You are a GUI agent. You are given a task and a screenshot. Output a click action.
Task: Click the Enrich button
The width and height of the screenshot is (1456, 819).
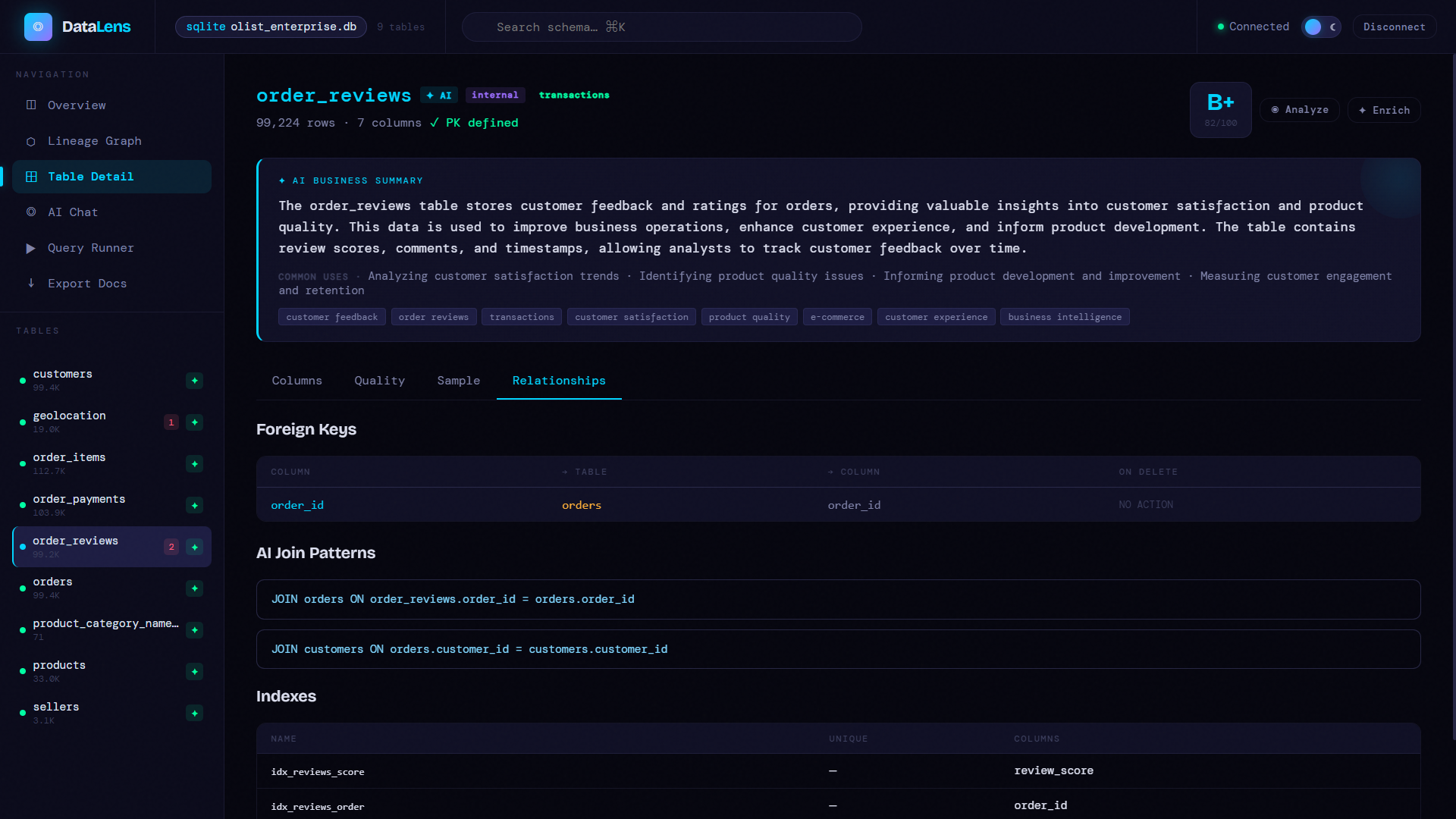[1384, 110]
